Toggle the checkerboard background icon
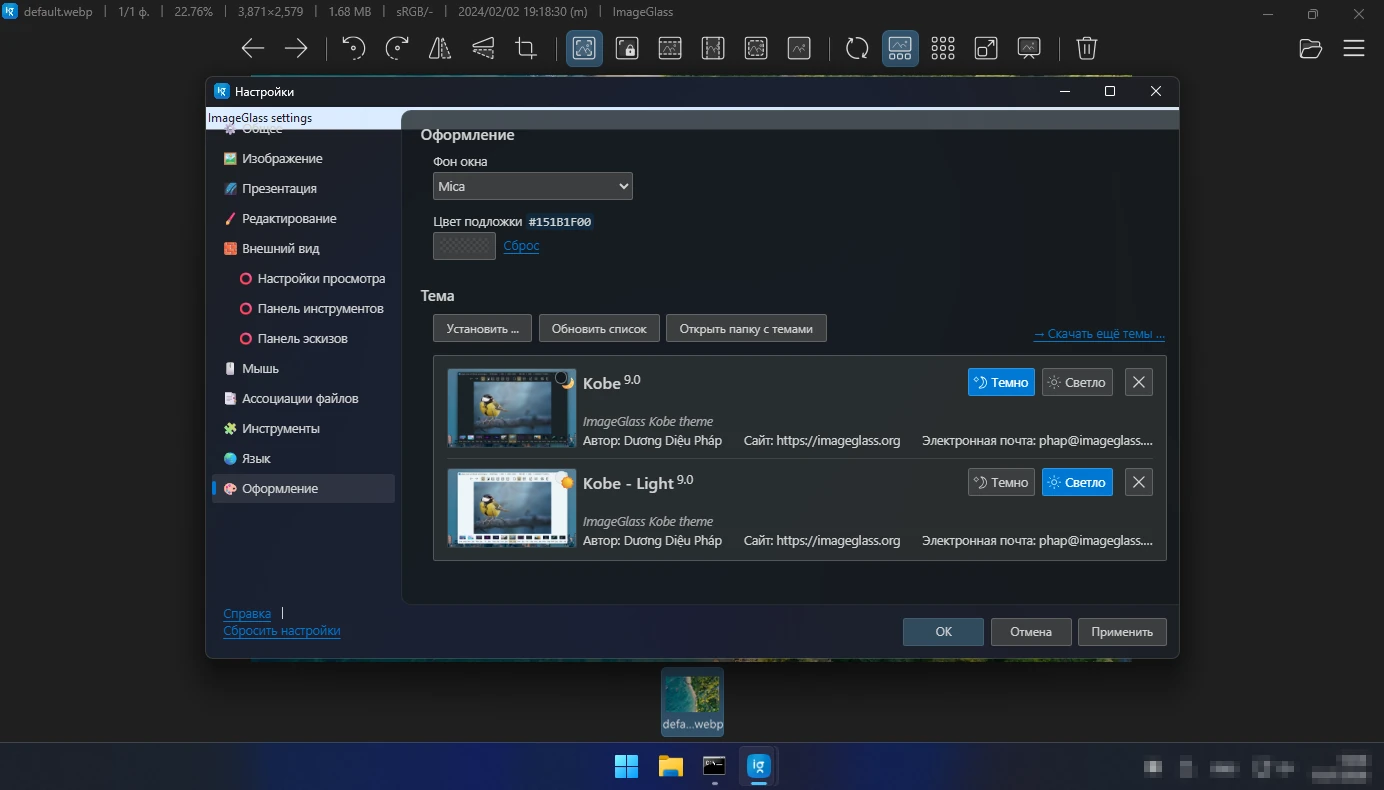 coord(943,48)
